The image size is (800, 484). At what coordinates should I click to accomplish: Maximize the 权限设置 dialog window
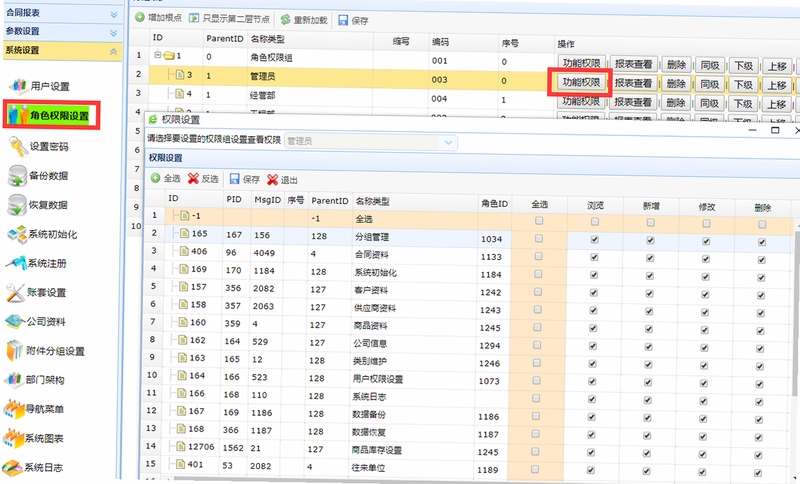pos(775,130)
